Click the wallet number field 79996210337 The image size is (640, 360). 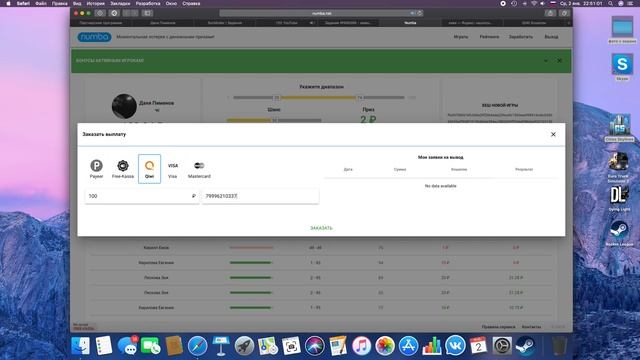tap(260, 196)
